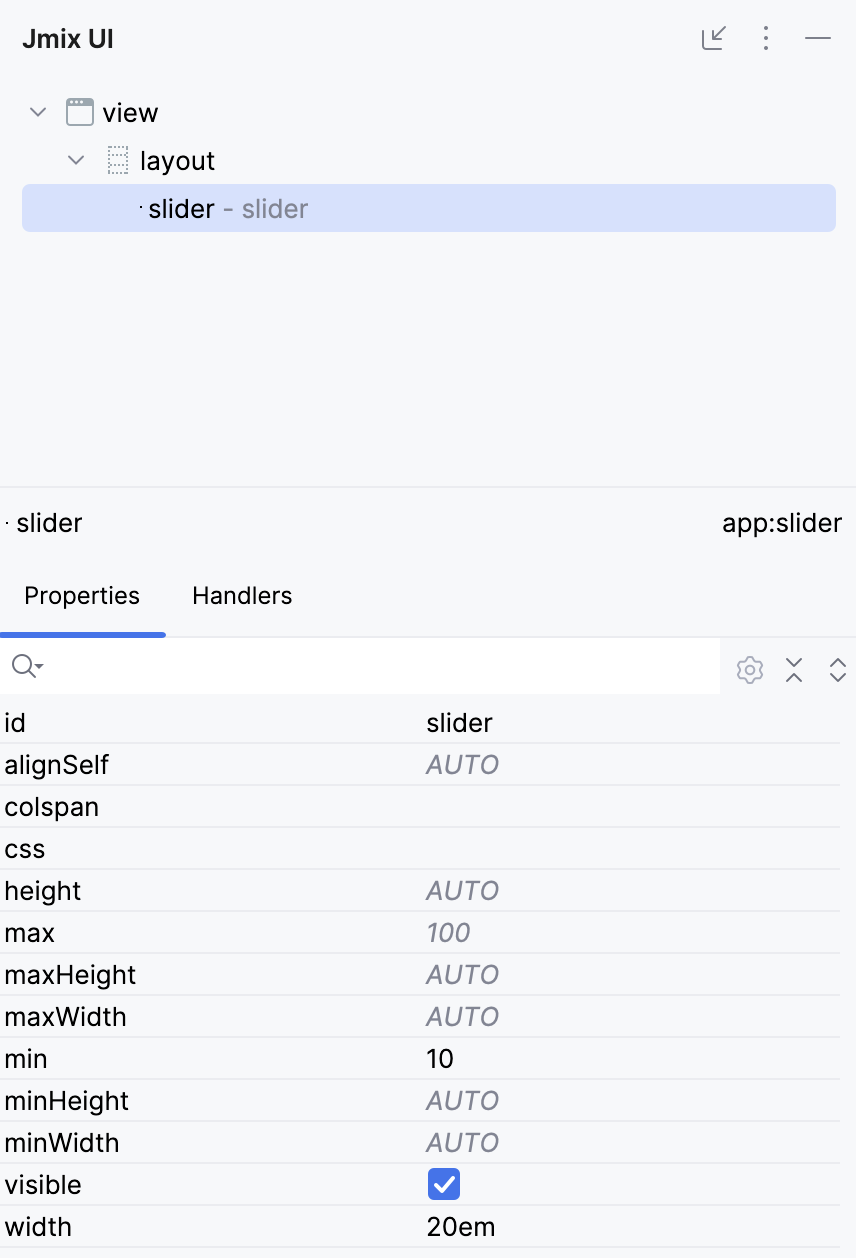Collapse all properties with the collapse icon

(x=794, y=670)
